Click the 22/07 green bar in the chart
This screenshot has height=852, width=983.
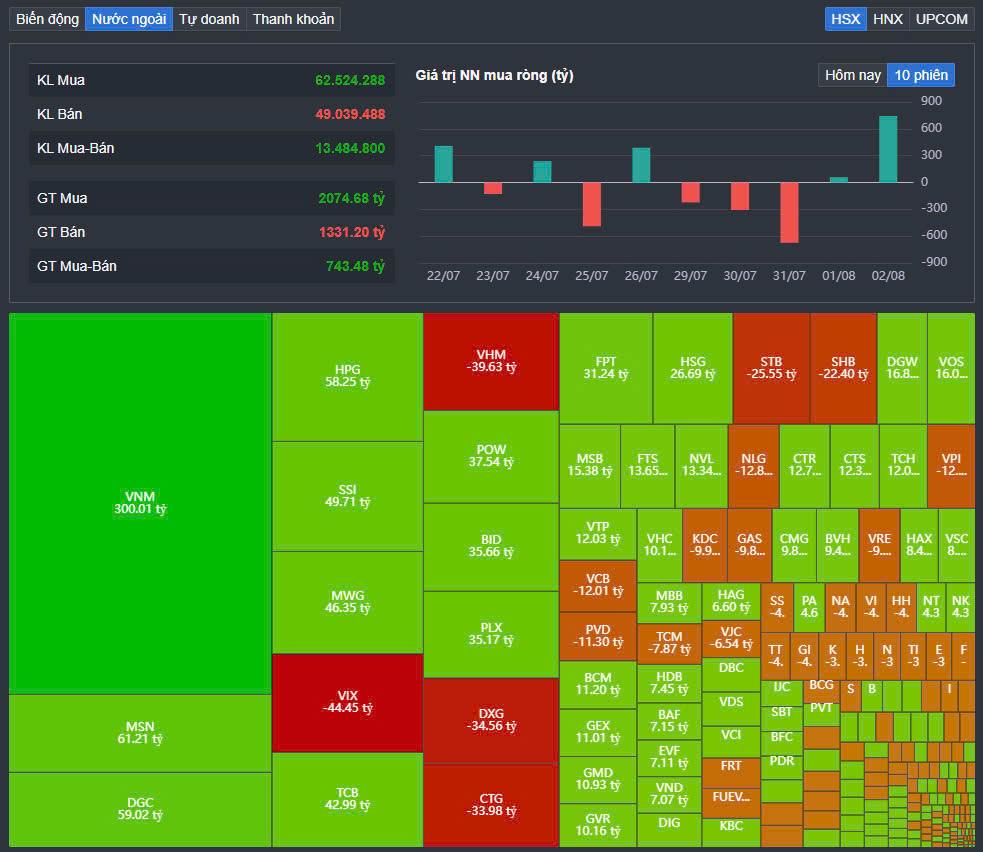[x=444, y=164]
